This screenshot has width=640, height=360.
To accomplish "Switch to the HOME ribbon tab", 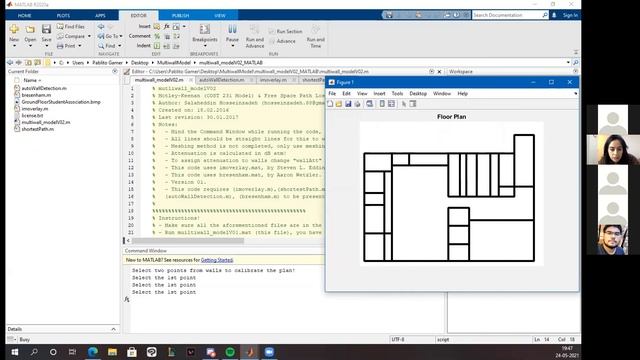I will click(x=24, y=16).
